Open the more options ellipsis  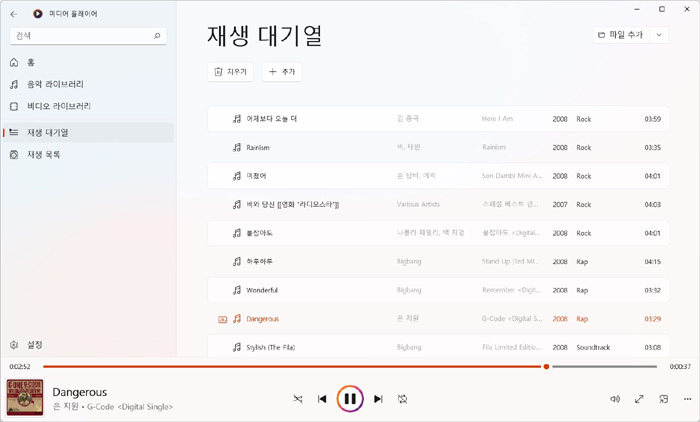[x=688, y=399]
